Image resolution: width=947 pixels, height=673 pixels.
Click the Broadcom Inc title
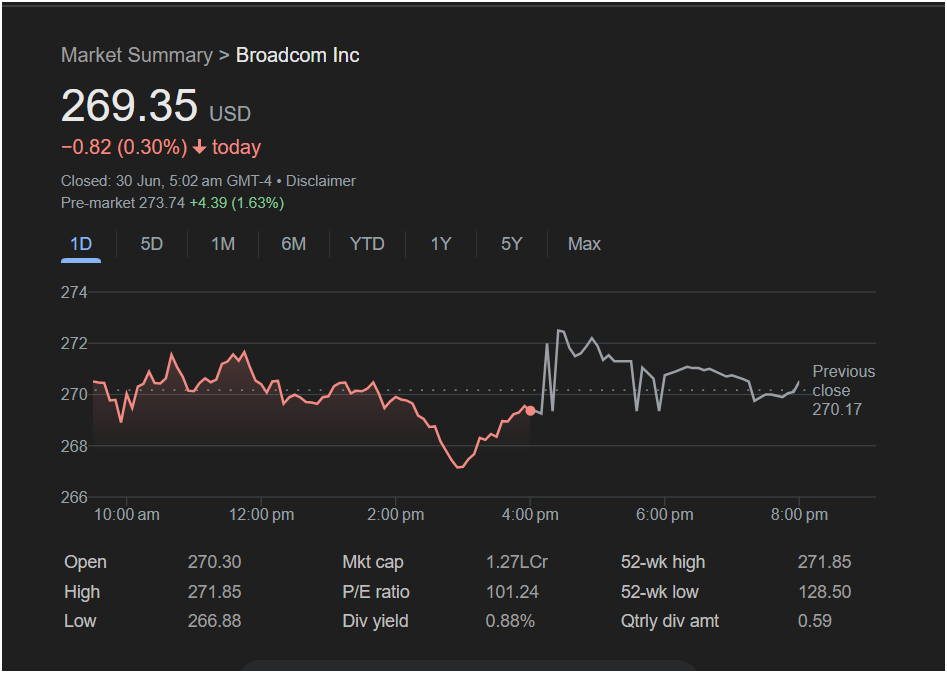click(298, 55)
